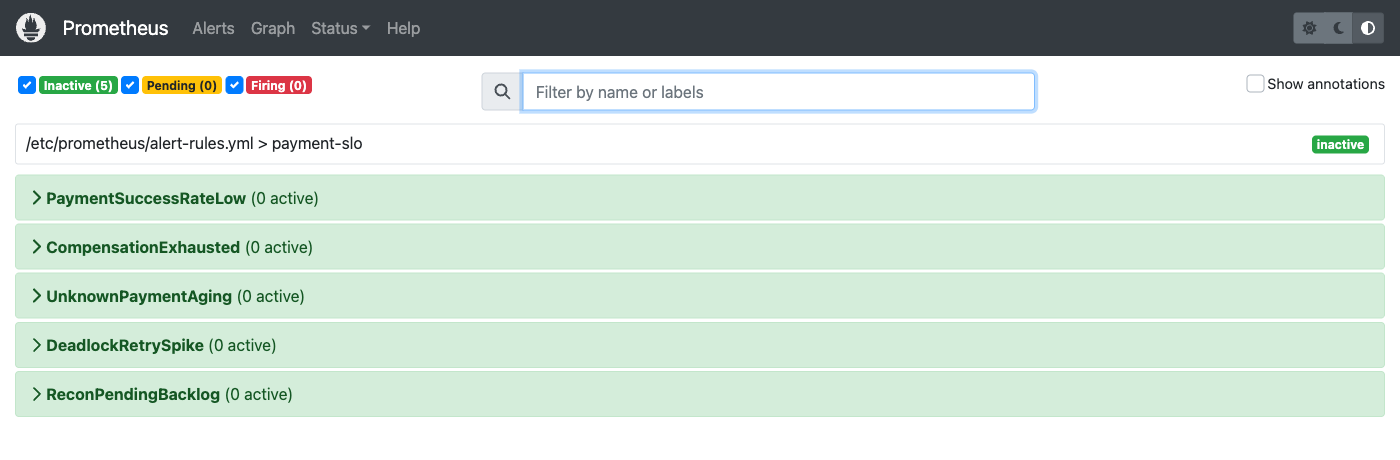Enable the Show annotations checkbox

tap(1255, 84)
